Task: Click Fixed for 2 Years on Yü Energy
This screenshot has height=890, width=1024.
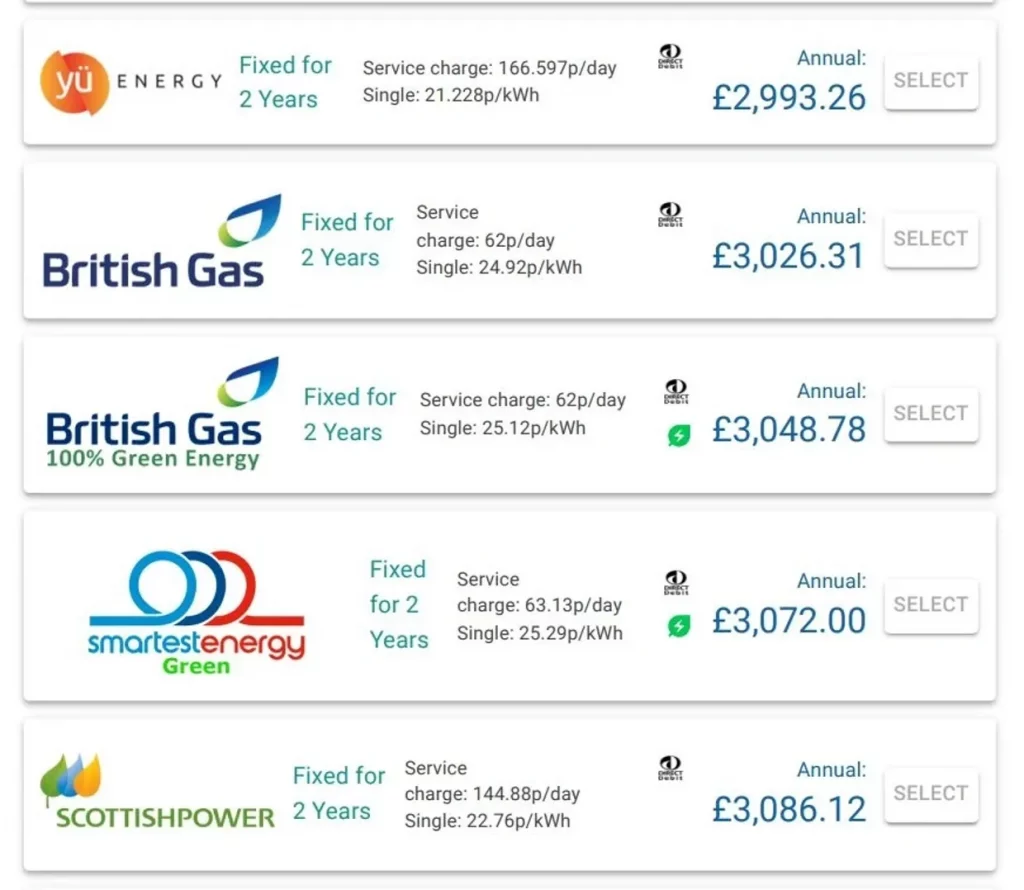Action: tap(285, 82)
